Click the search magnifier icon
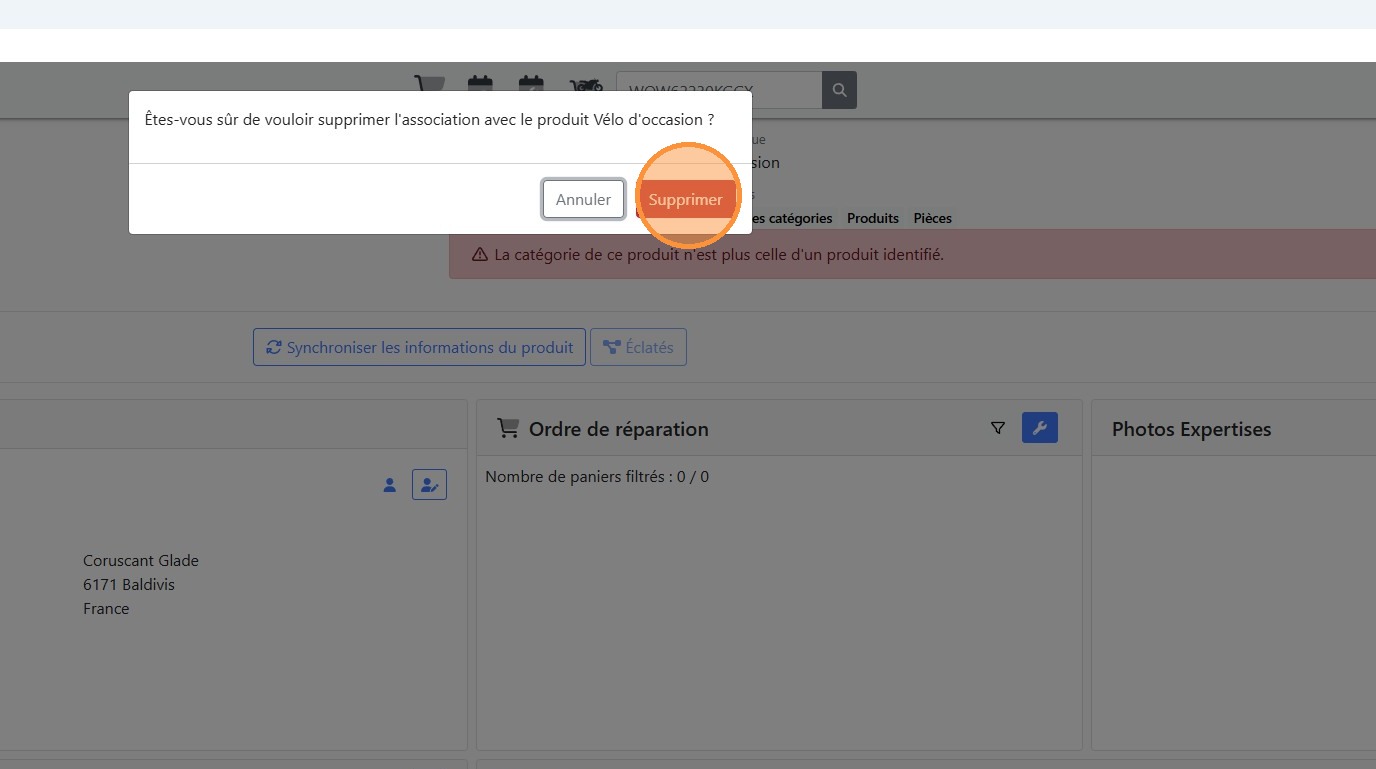This screenshot has height=769, width=1376. [x=839, y=90]
